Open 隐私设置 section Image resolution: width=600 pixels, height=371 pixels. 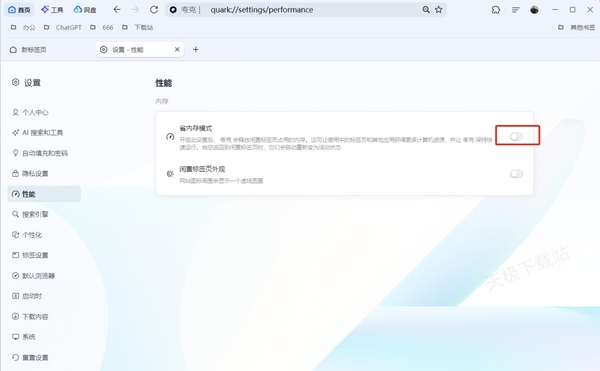tap(30, 174)
